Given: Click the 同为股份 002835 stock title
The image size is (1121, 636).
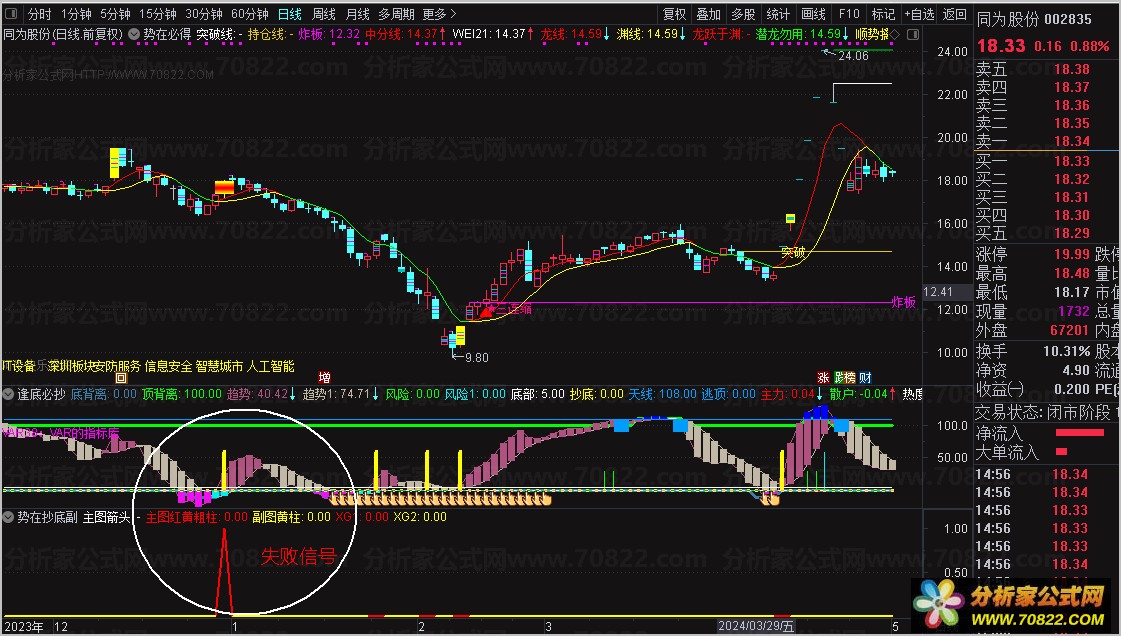Looking at the screenshot, I should 1034,19.
